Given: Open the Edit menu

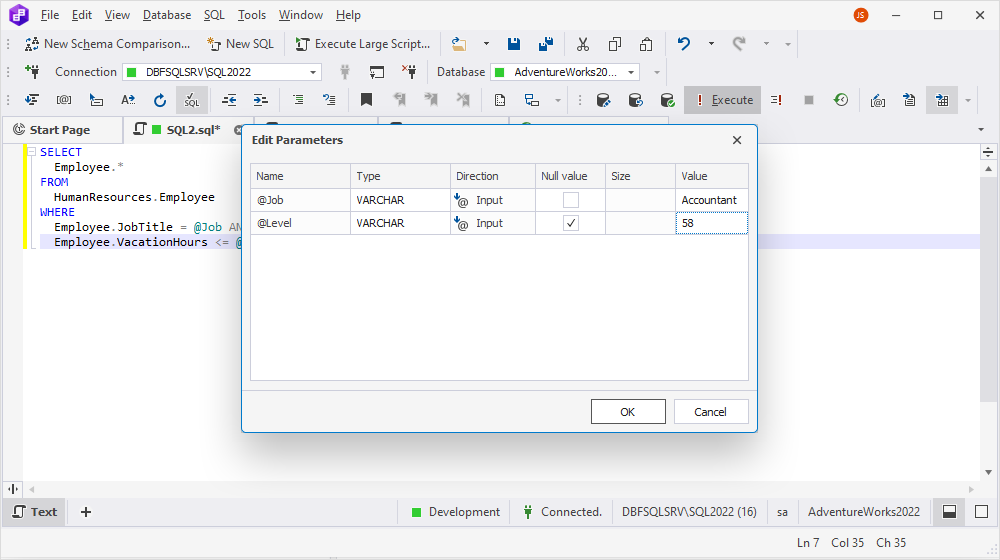Looking at the screenshot, I should [82, 15].
